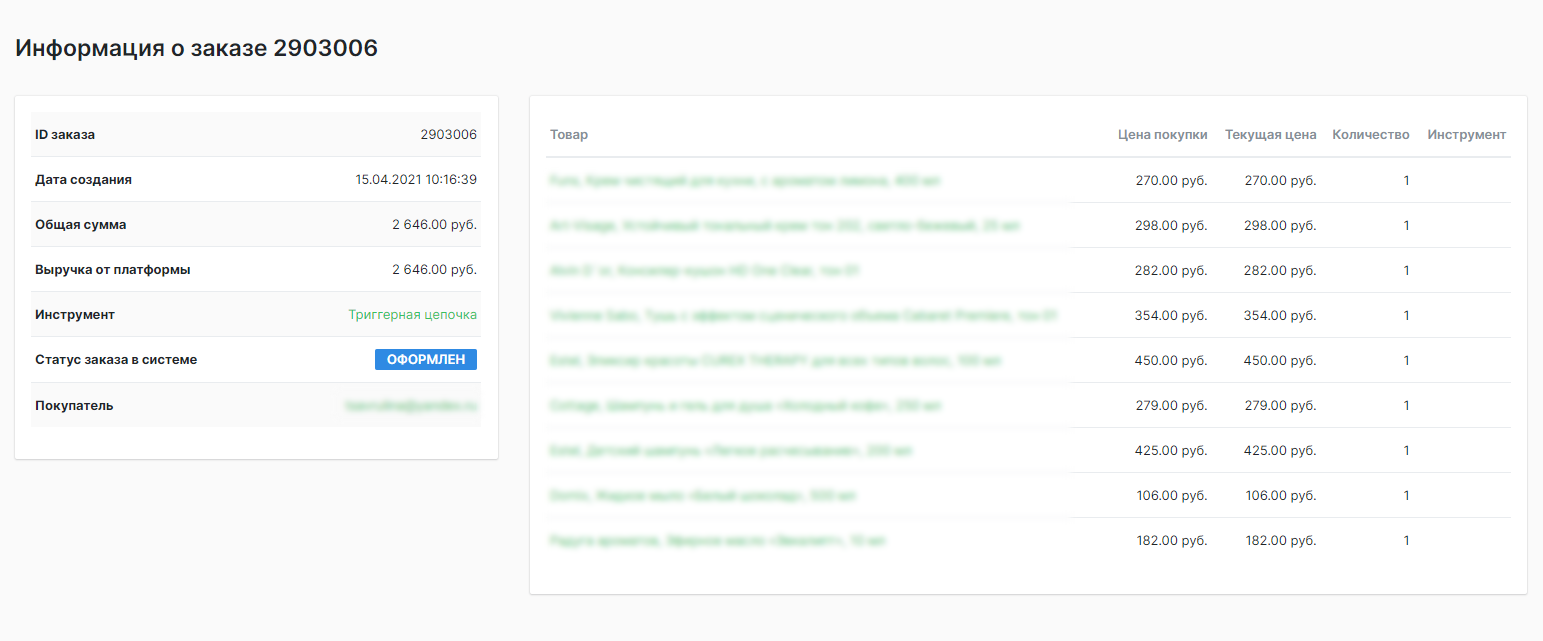
Task: Click the Товар column header
Action: click(x=569, y=135)
